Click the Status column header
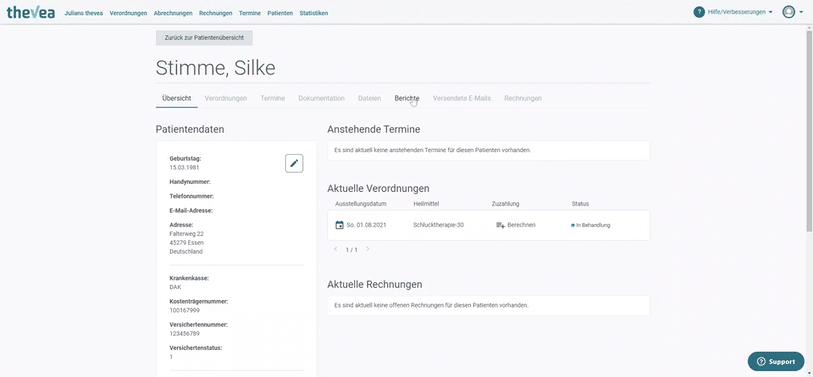This screenshot has height=377, width=813. 580,204
